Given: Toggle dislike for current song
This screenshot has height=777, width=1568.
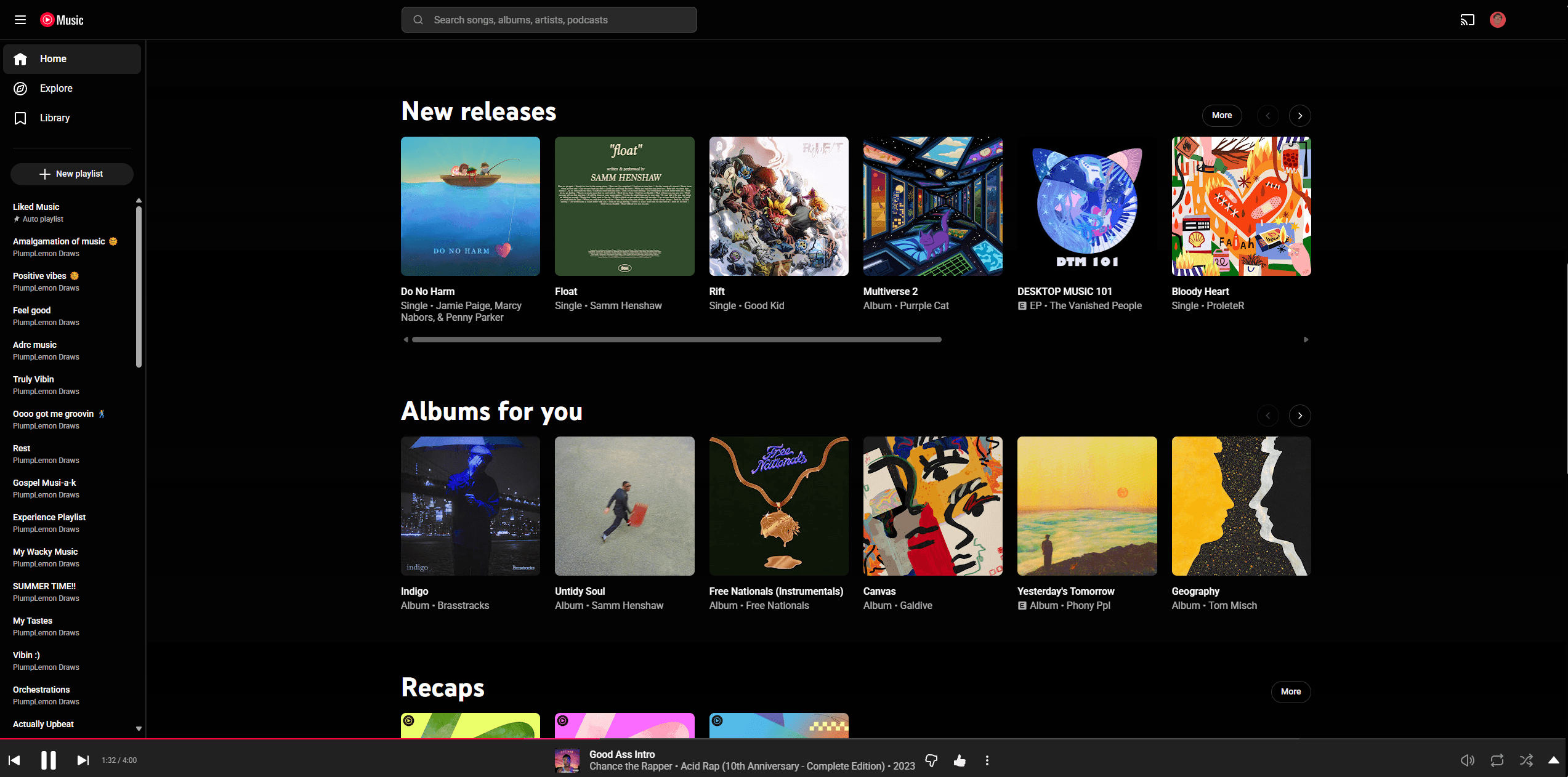Looking at the screenshot, I should pyautogui.click(x=931, y=760).
